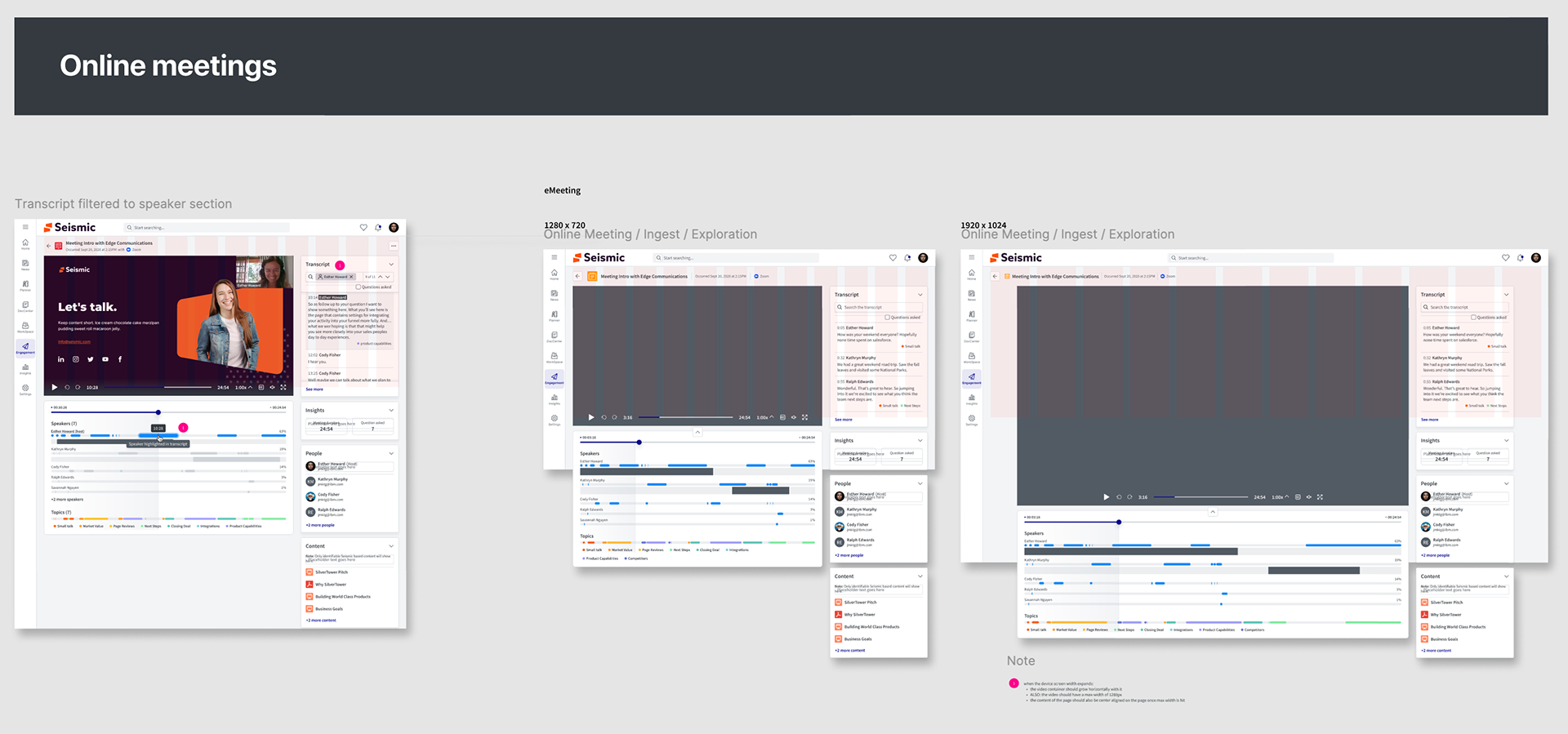This screenshot has width=1568, height=734.
Task: Collapse Insights panel in left mockup
Action: coord(391,410)
